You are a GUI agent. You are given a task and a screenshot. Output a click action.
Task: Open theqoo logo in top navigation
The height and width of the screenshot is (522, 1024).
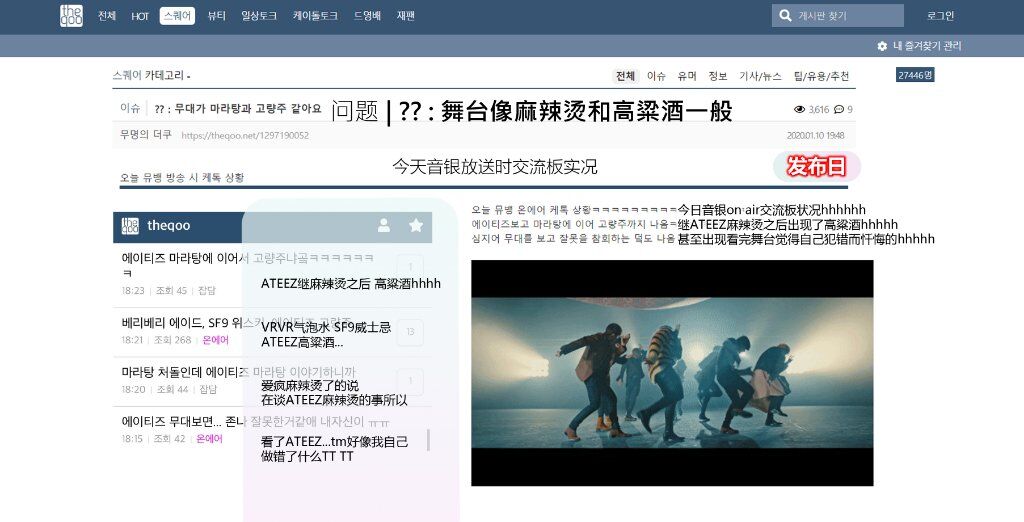click(x=71, y=16)
